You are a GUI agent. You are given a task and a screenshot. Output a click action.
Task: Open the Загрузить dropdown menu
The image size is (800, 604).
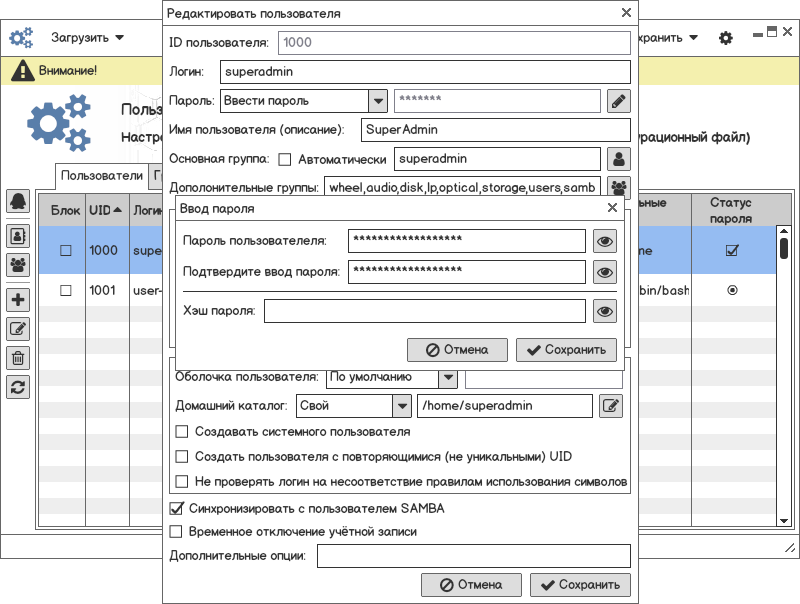87,38
